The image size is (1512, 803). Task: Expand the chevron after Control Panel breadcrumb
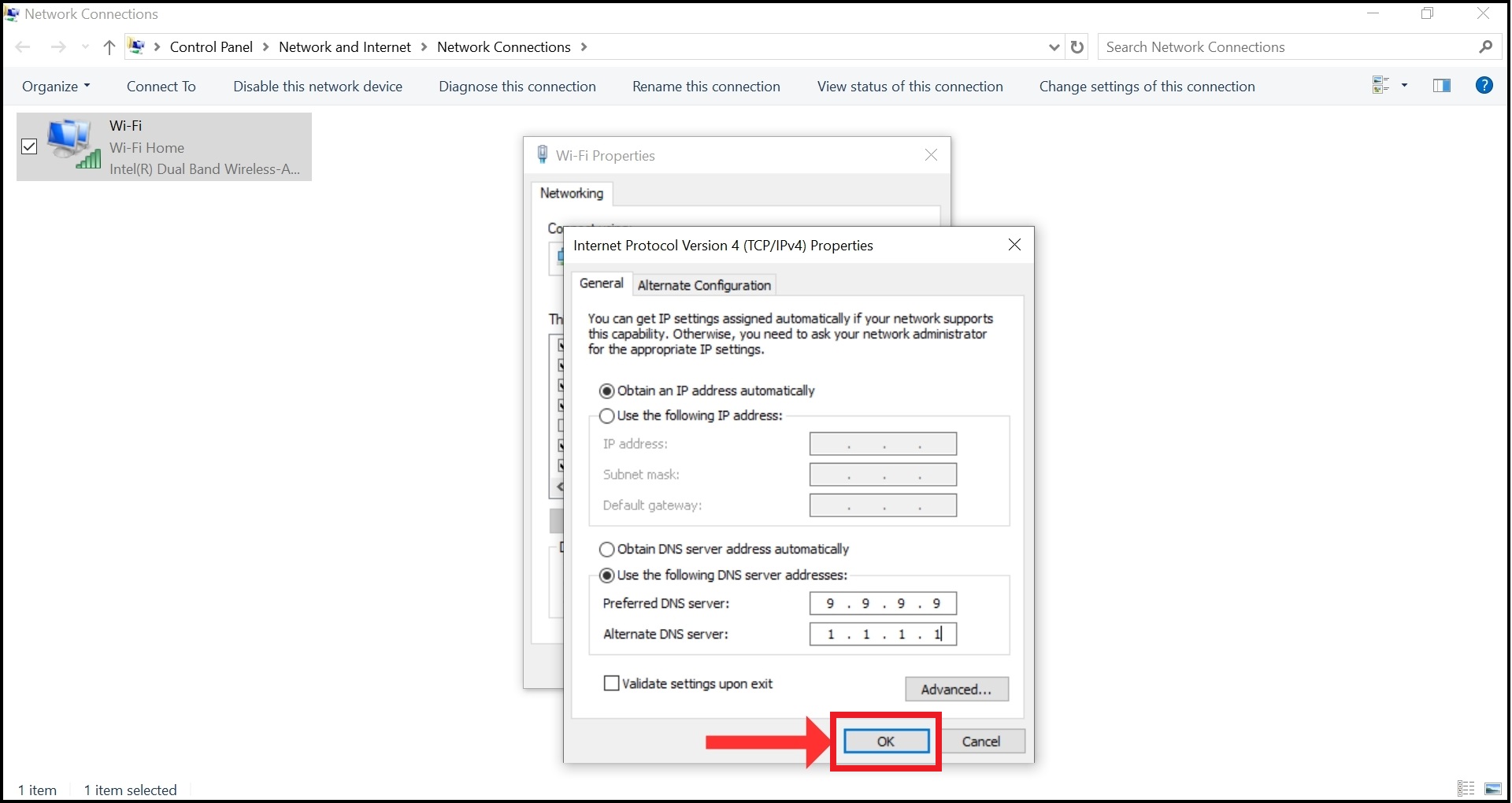265,47
